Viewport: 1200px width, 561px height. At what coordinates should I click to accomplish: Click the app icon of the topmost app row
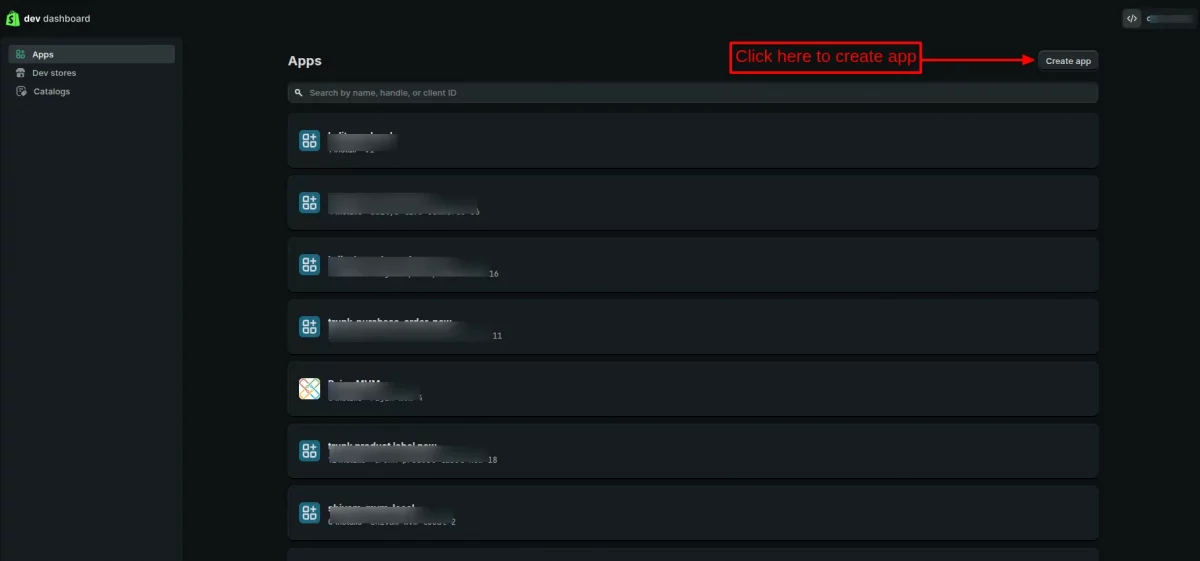pos(310,141)
